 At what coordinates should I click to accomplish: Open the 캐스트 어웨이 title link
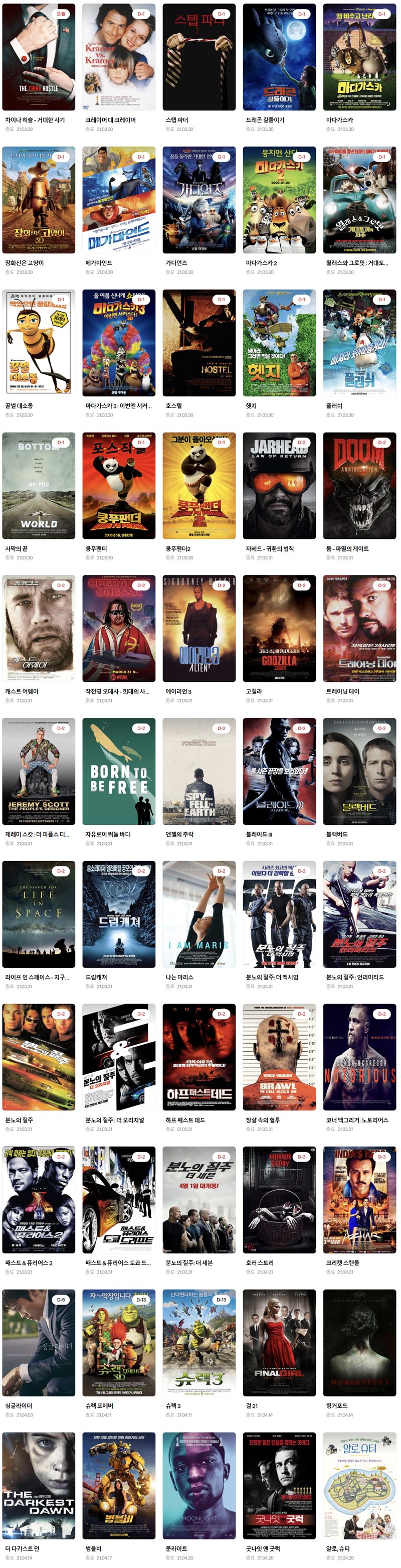coord(22,691)
